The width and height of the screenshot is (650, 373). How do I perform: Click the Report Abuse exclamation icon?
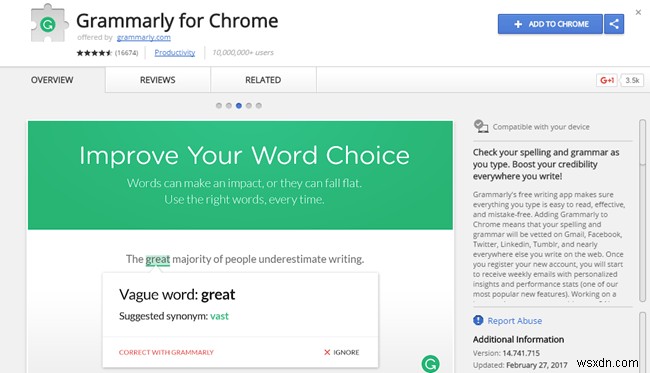[478, 320]
